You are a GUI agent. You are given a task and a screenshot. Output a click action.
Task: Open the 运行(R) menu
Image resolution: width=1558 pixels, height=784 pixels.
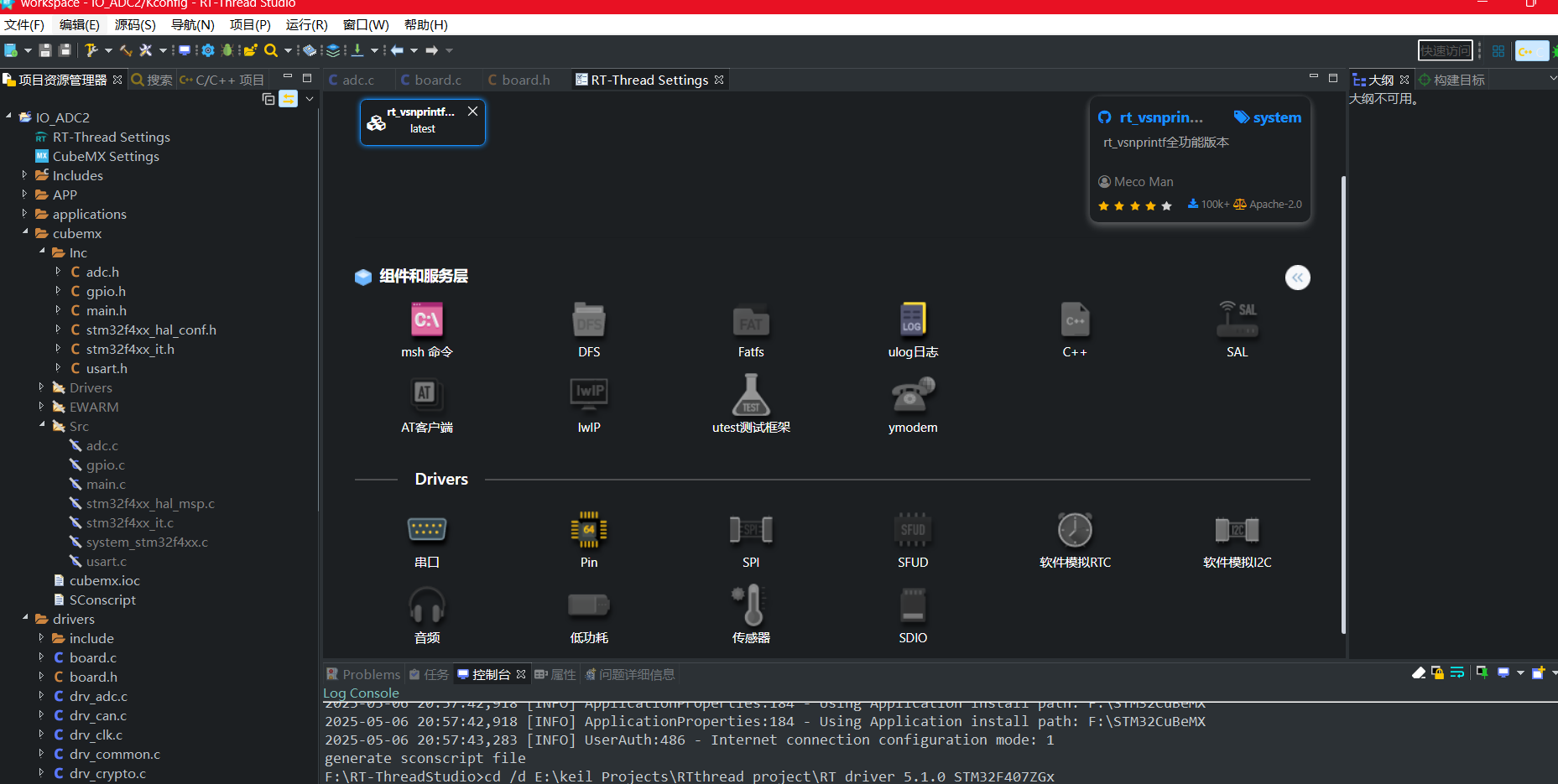[x=306, y=25]
